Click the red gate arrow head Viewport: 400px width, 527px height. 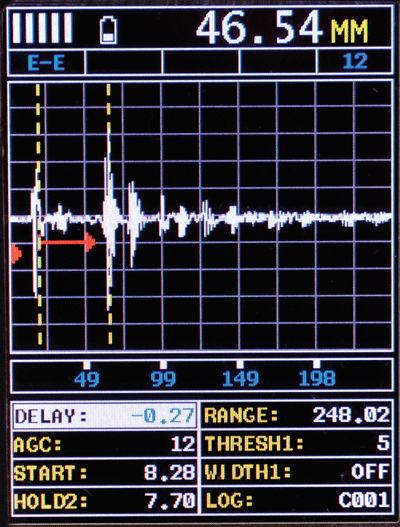tap(90, 242)
